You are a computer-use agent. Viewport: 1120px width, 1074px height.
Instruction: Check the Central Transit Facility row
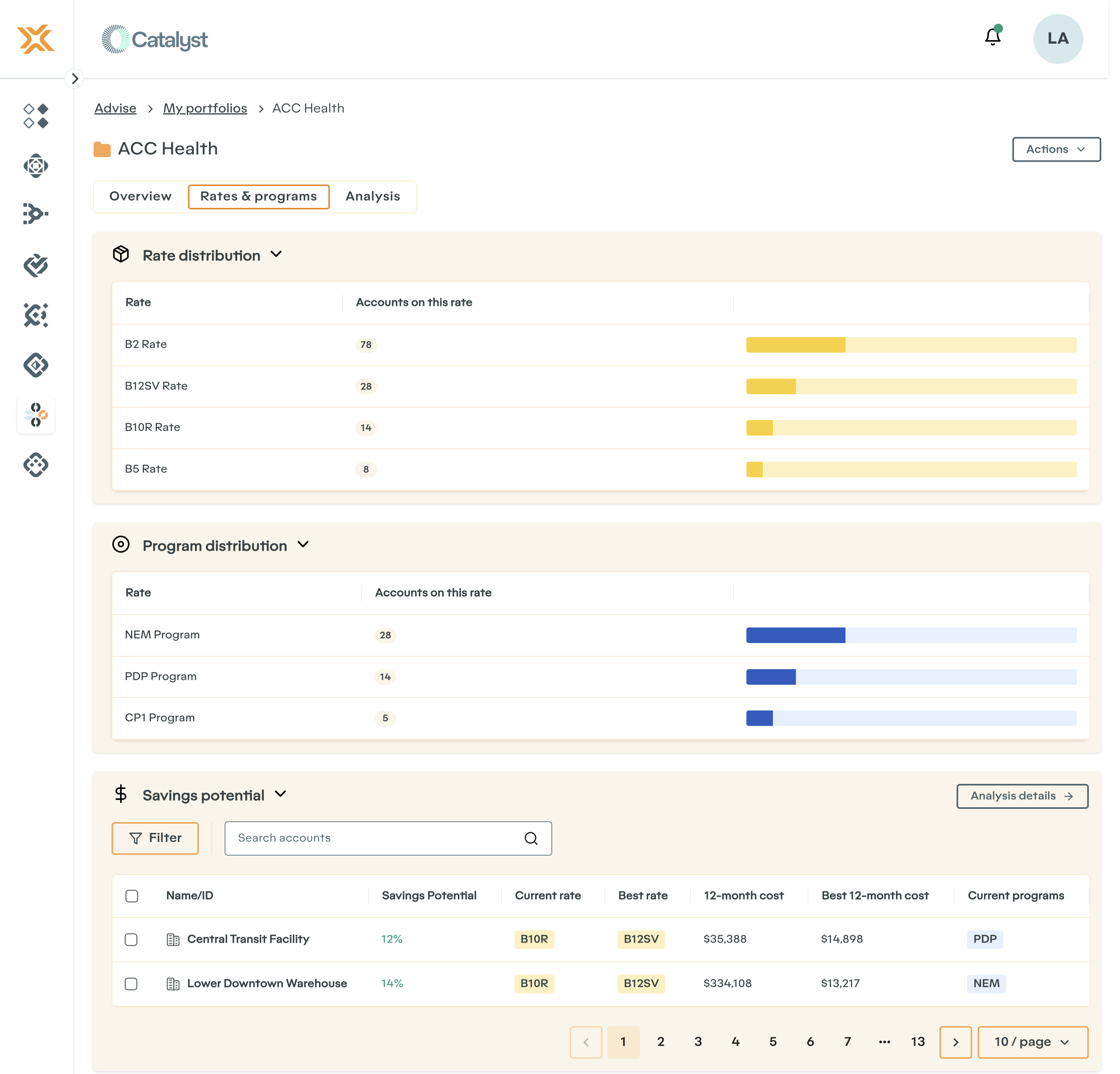(x=131, y=940)
